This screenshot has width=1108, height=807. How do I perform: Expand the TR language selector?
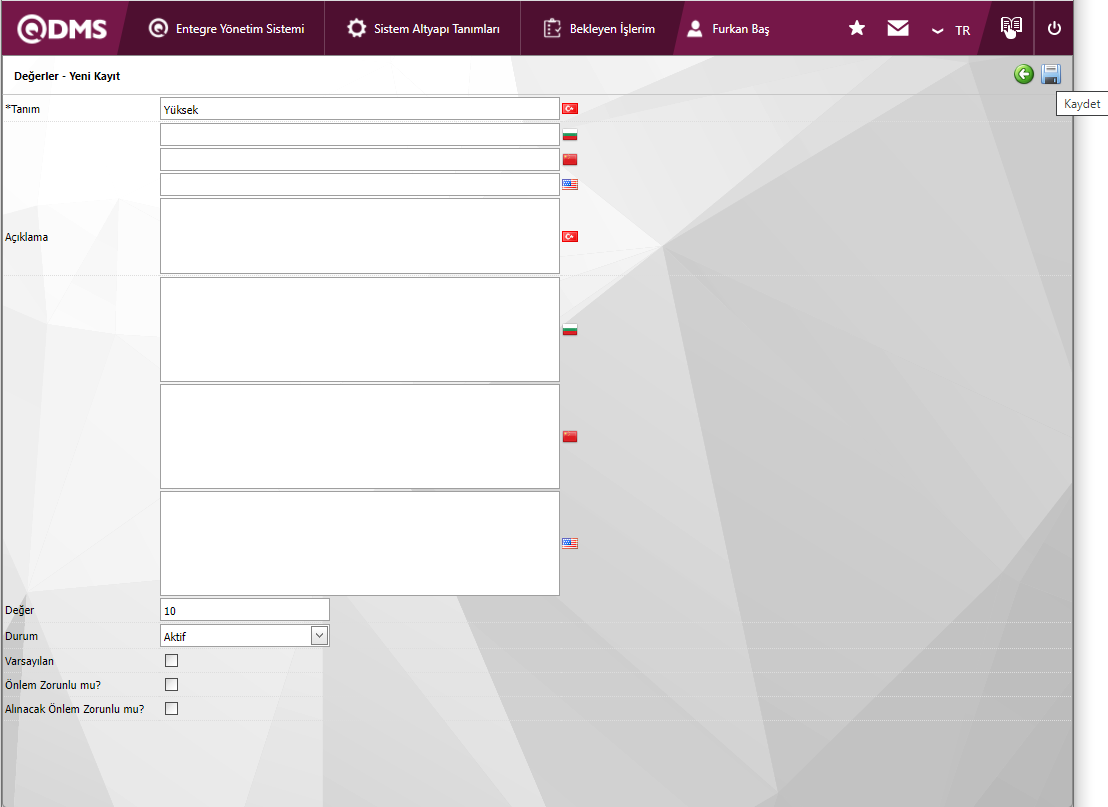pos(951,30)
